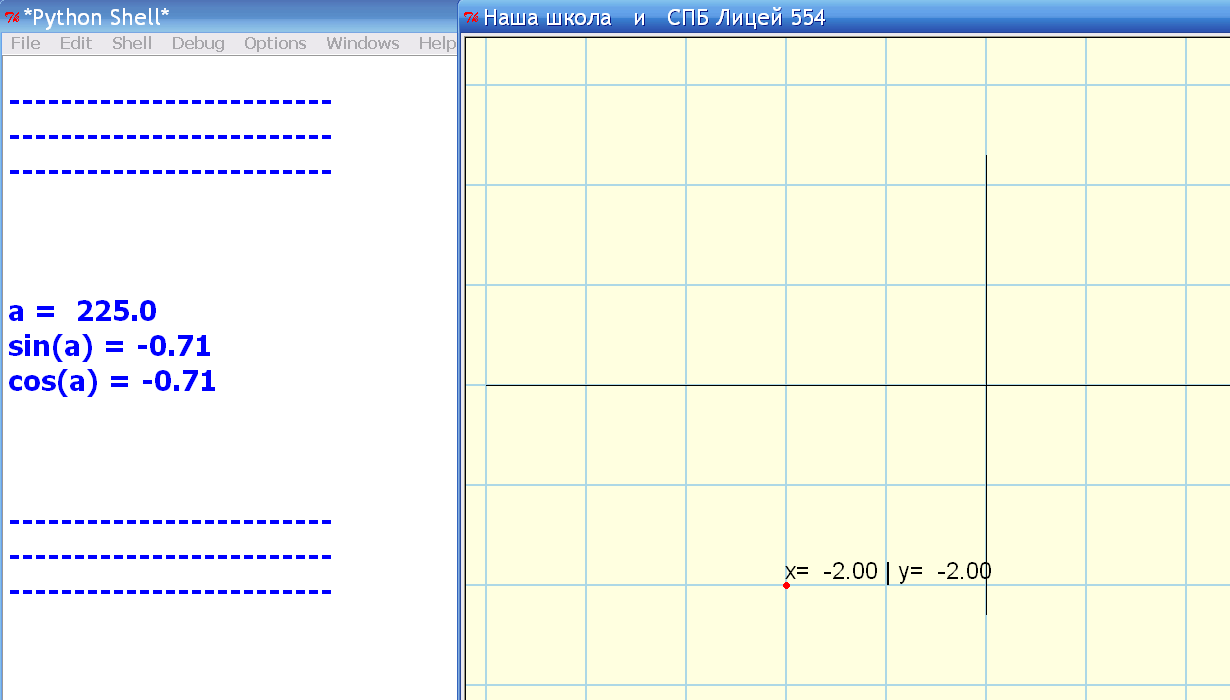Click the Tk feather icon in Python Shell title bar
This screenshot has height=700, width=1230.
12,17
